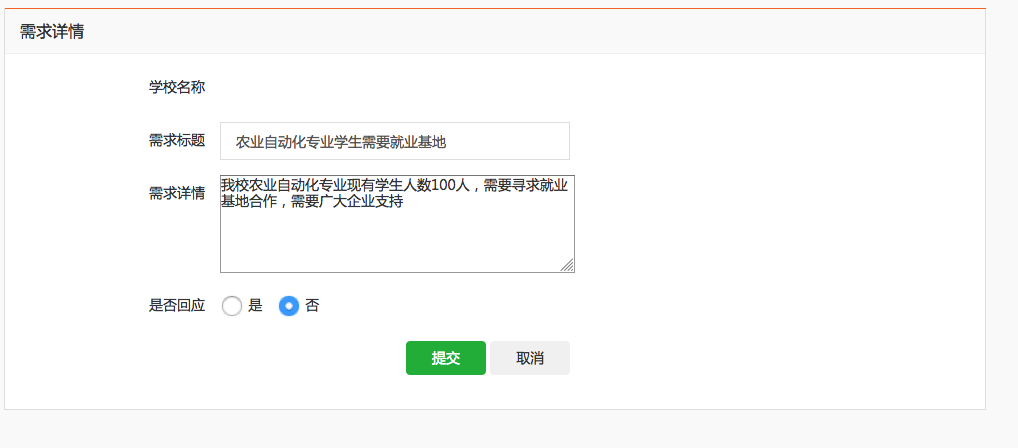This screenshot has width=1018, height=448.
Task: Select the 是 radio button
Action: 232,306
